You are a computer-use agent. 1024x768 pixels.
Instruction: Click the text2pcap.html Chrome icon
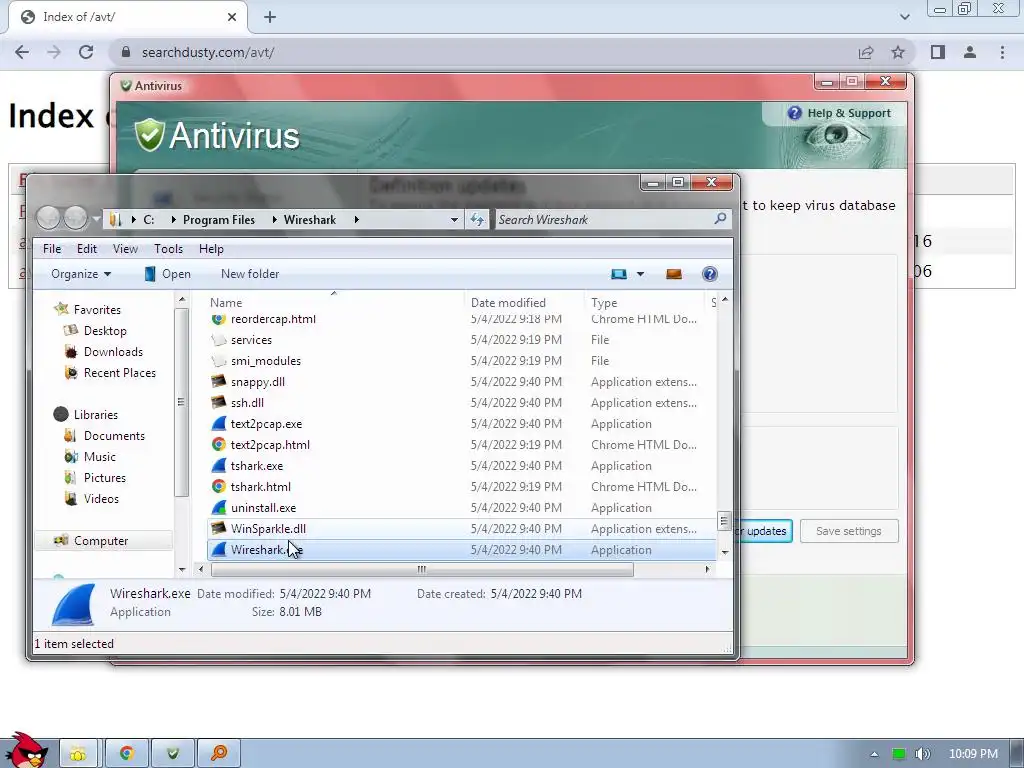(219, 445)
